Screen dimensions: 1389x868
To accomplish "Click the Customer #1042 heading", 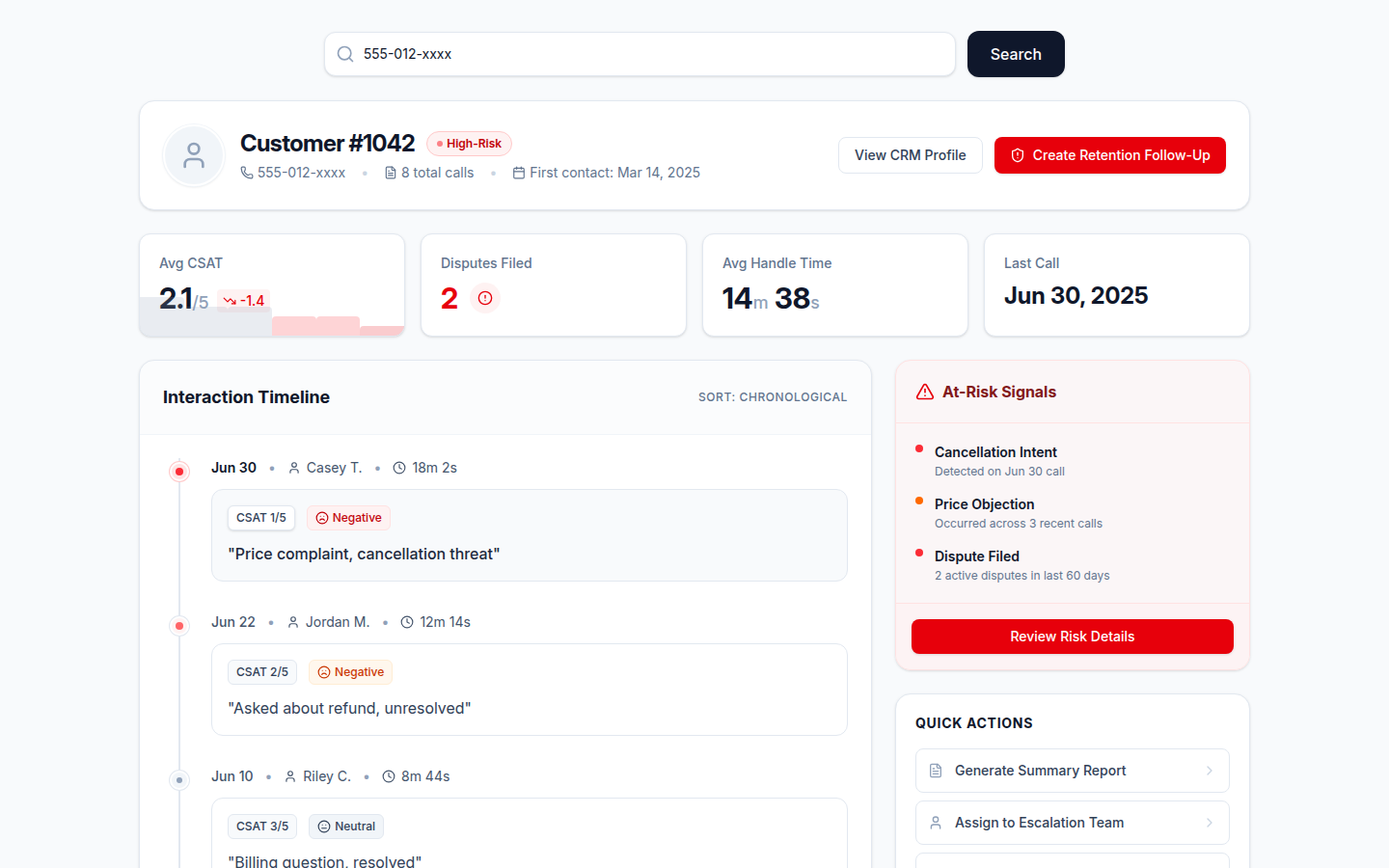I will point(327,144).
